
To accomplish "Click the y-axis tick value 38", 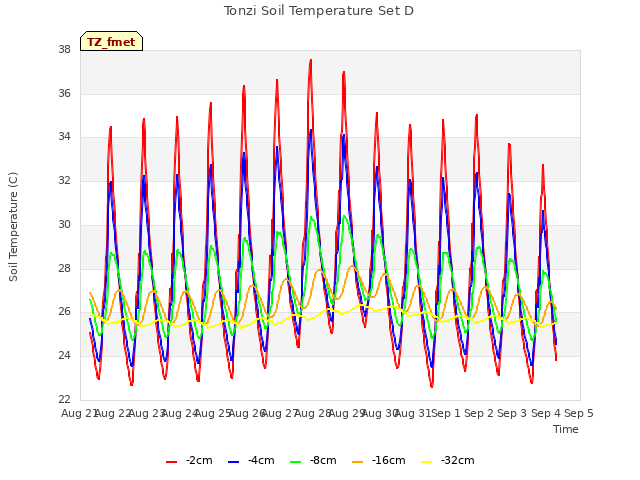I will pos(64,49).
